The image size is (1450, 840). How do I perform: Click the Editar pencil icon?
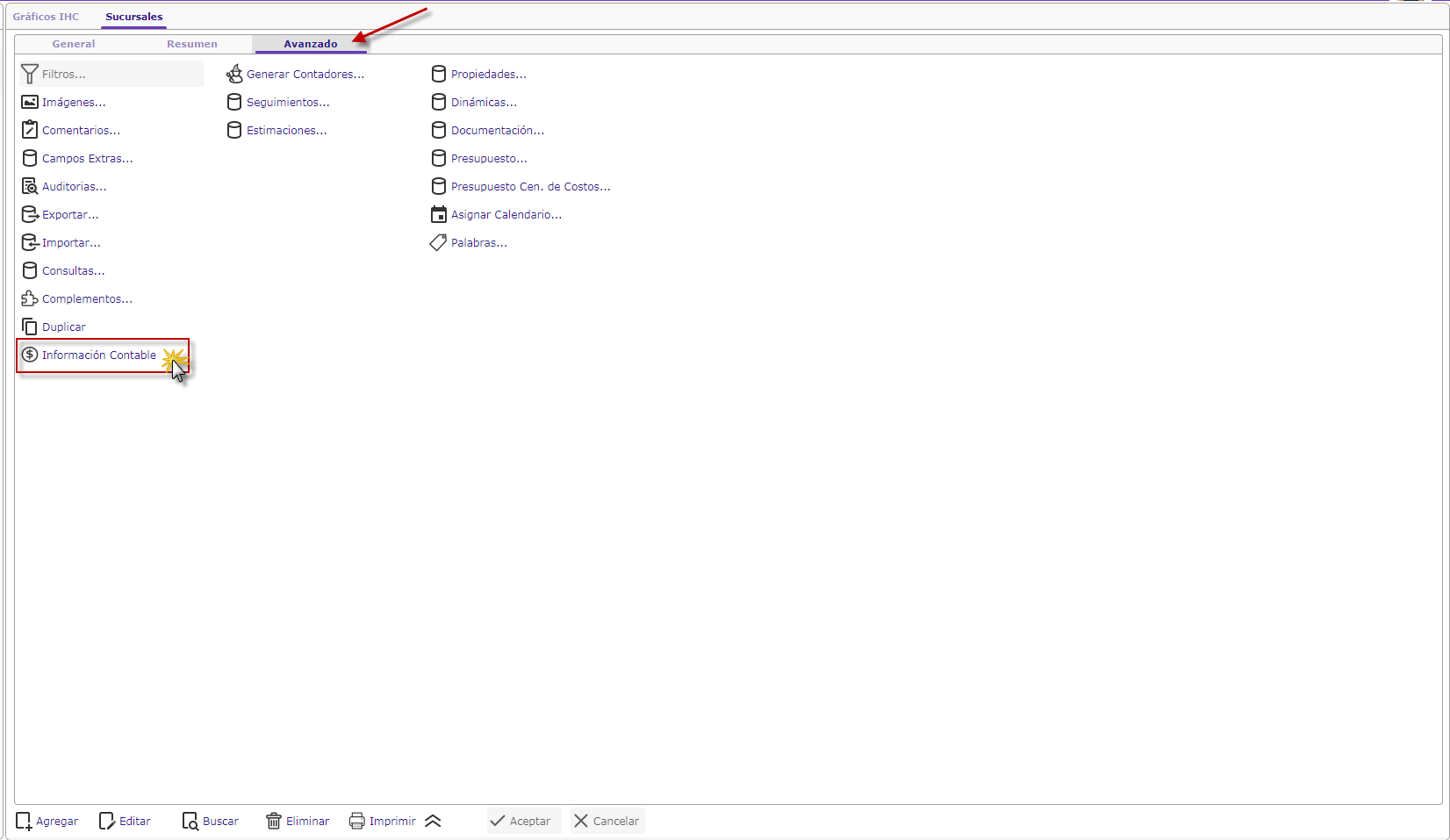107,821
